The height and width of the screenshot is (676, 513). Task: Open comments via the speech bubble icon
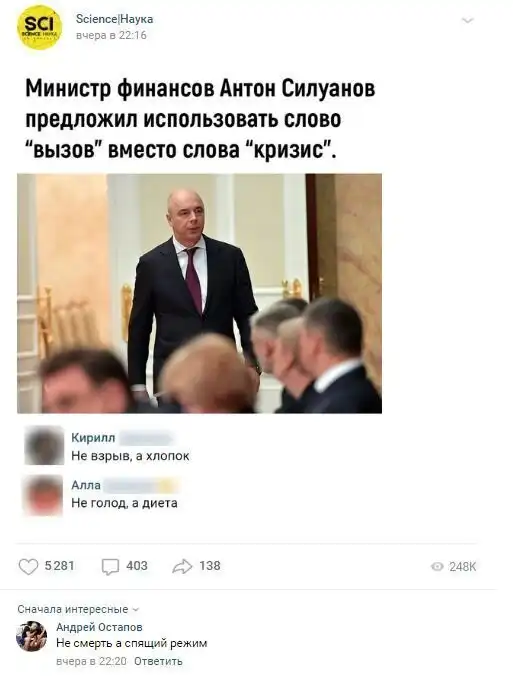click(110, 566)
